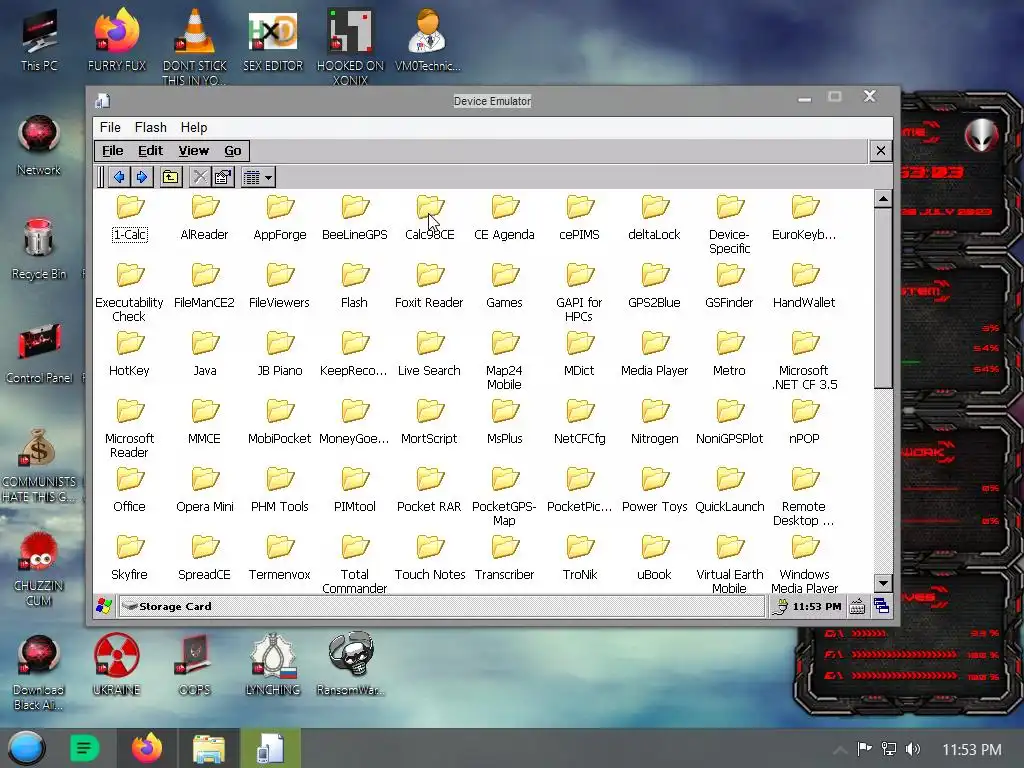The width and height of the screenshot is (1024, 768).
Task: Open the underlined explorer File menu
Action: tap(112, 151)
